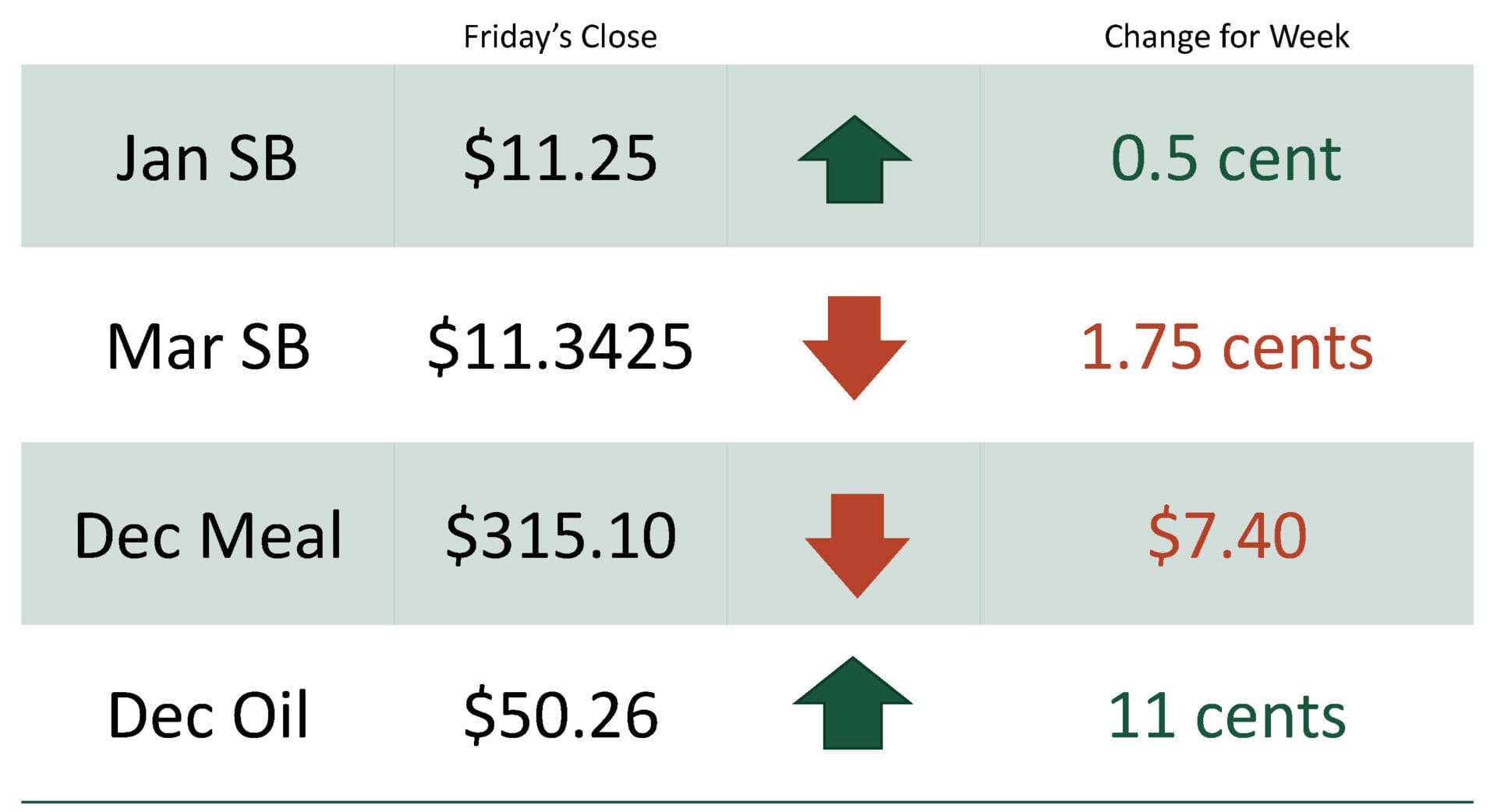Click the dollar sign in $315.10
Screen dimensions: 1497x812
pyautogui.click(x=461, y=535)
